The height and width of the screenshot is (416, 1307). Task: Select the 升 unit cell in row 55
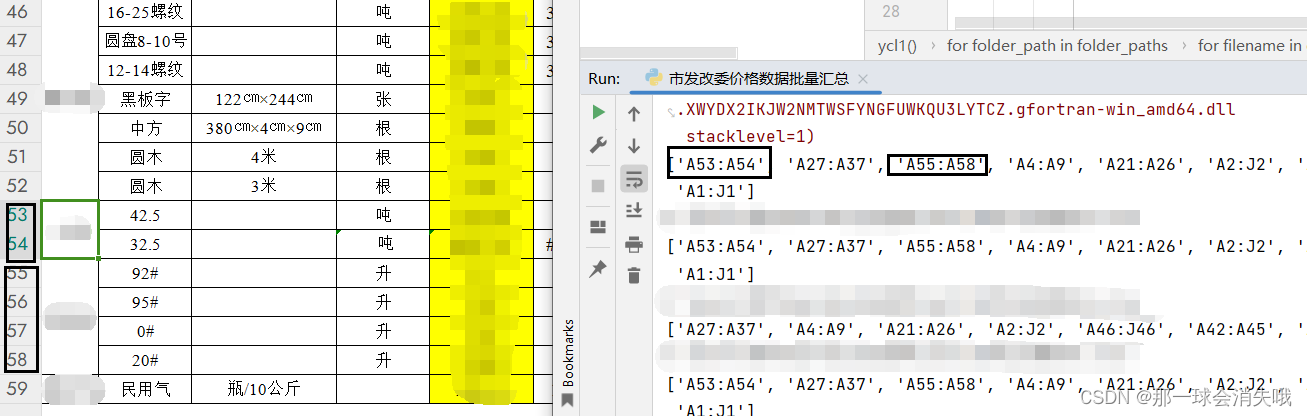383,273
